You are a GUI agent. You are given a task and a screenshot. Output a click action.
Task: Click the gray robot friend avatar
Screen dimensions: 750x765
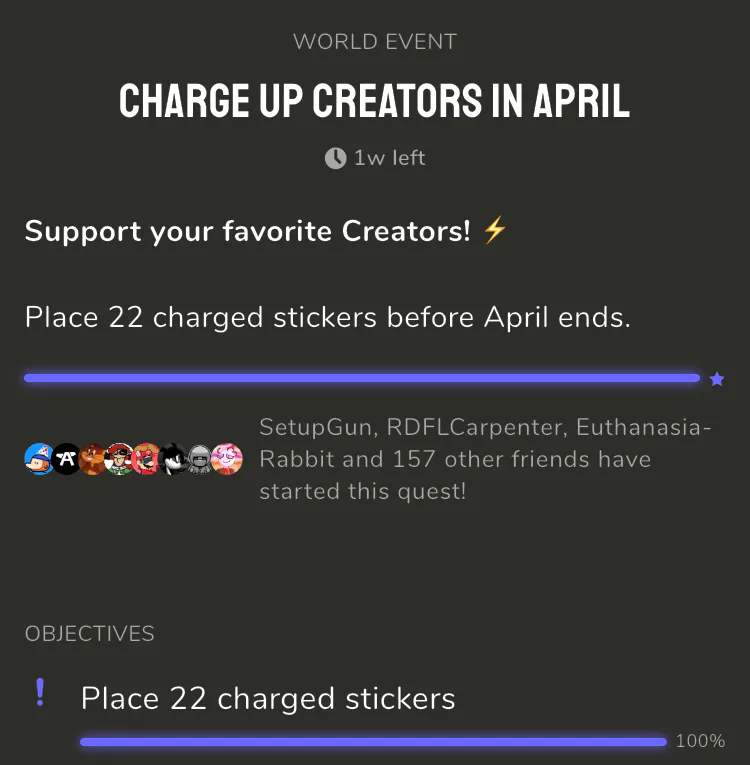[x=200, y=459]
